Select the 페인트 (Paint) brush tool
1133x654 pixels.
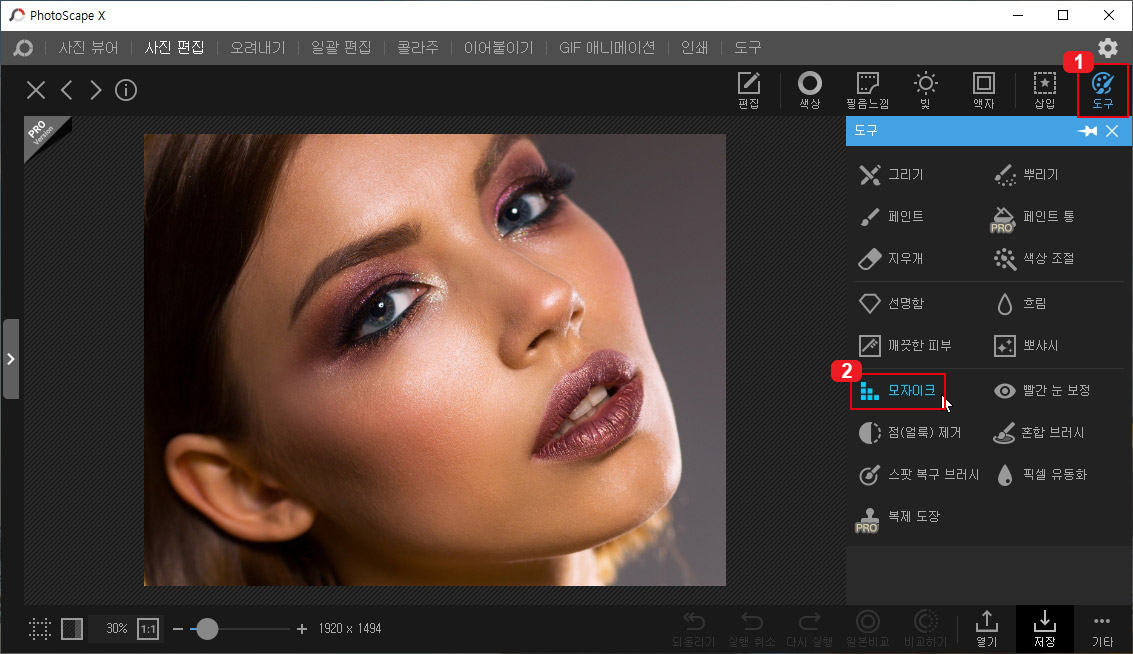coord(892,216)
